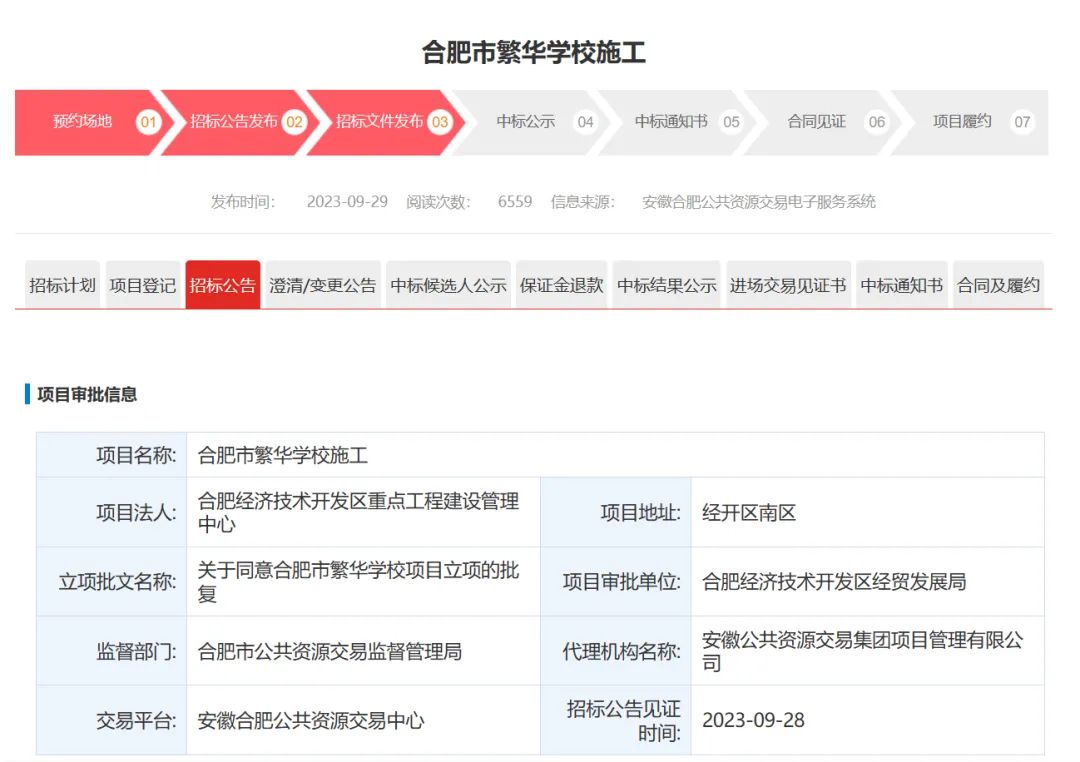Screen dimensions: 1080x762
Task: Click 合肥市公共资源交易监督管理局 cell
Action: coord(364,651)
